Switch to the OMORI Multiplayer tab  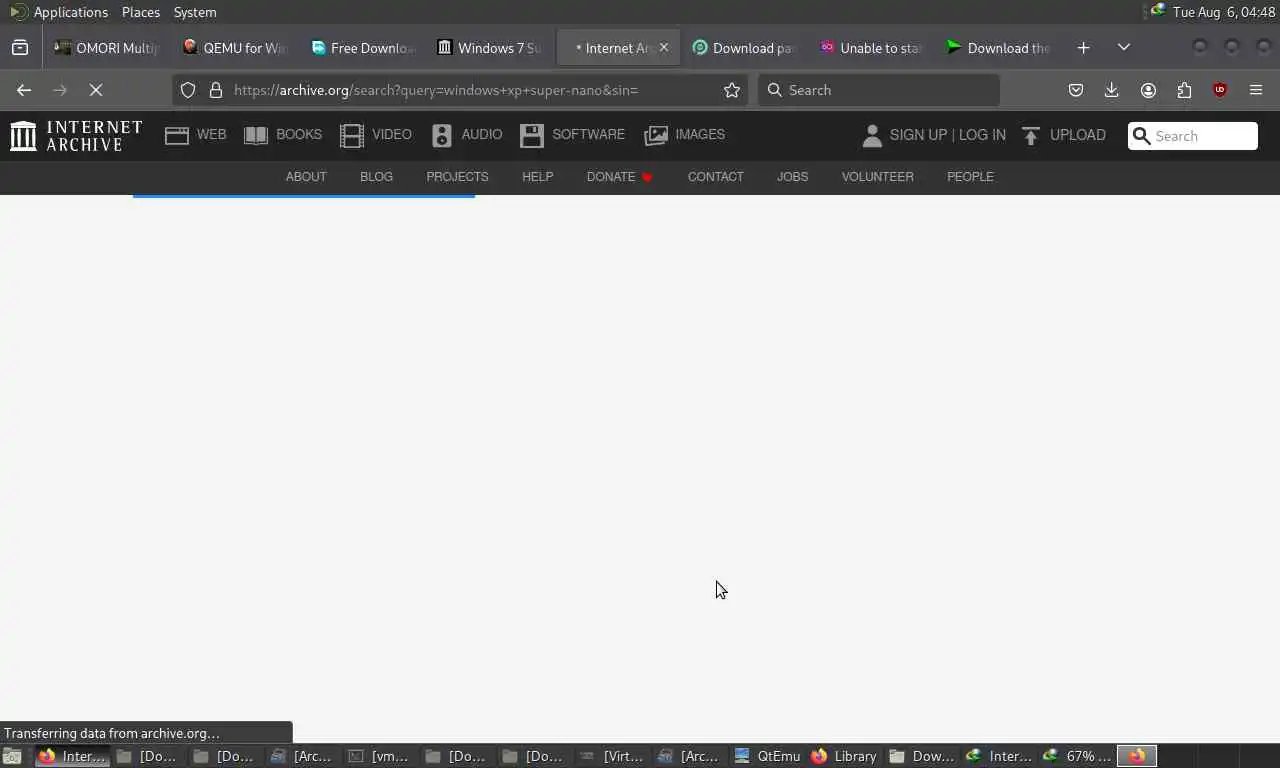point(108,48)
